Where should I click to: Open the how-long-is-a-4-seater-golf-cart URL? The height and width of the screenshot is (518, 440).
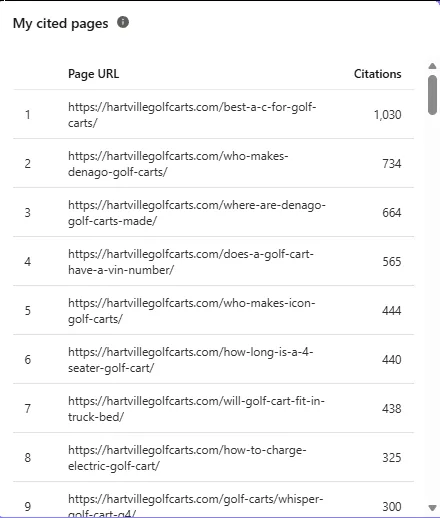[x=190, y=360]
